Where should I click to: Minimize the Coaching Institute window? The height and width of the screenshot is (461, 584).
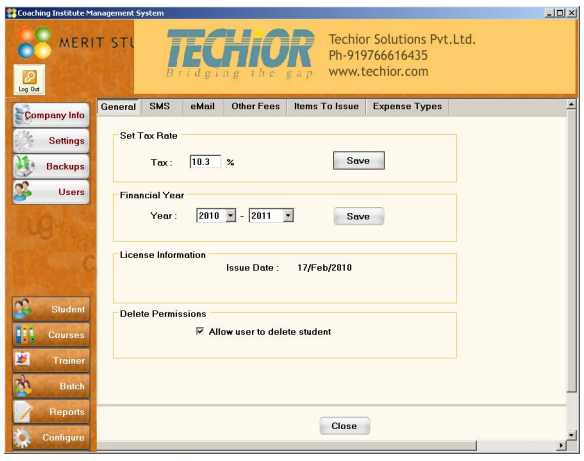[x=549, y=13]
